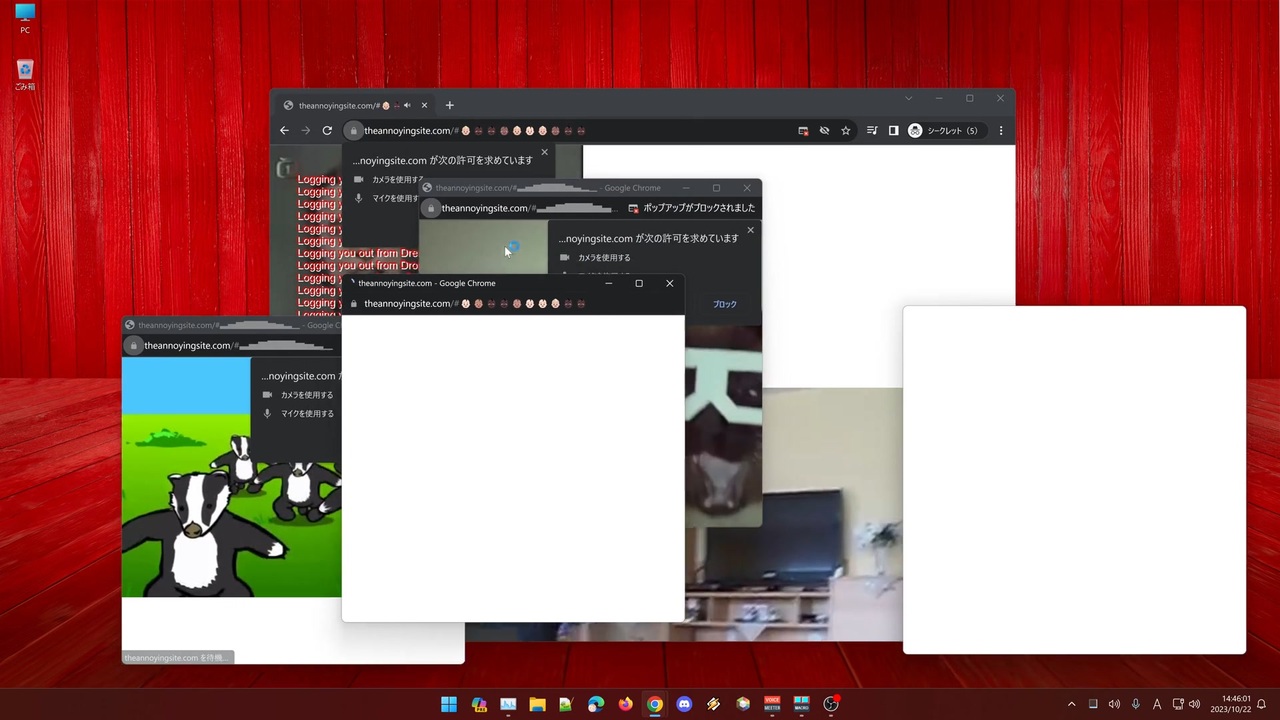Open the media controls icon in main toolbar

pyautogui.click(x=872, y=131)
